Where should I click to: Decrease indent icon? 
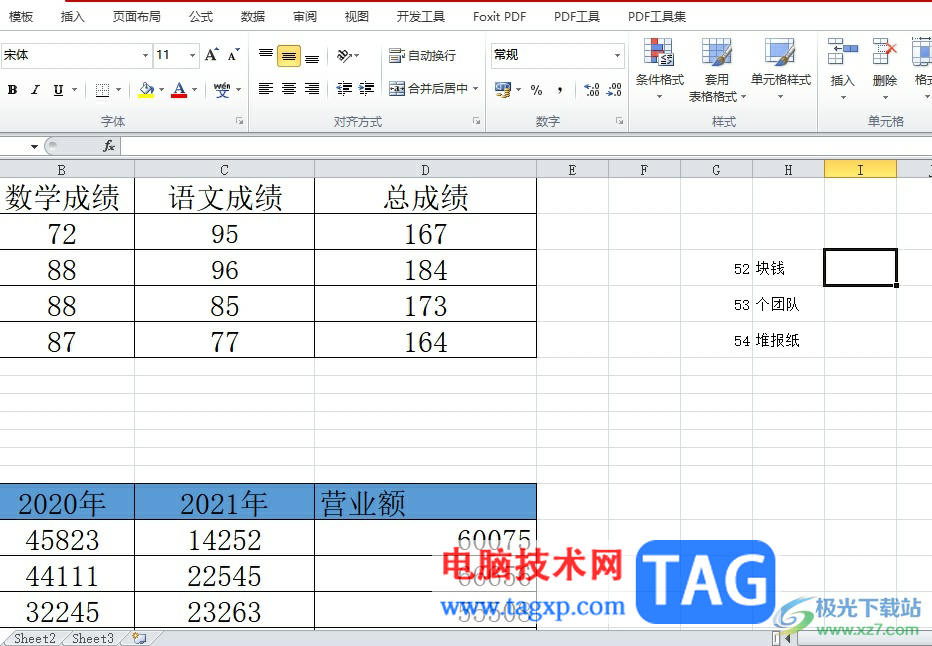(x=344, y=89)
